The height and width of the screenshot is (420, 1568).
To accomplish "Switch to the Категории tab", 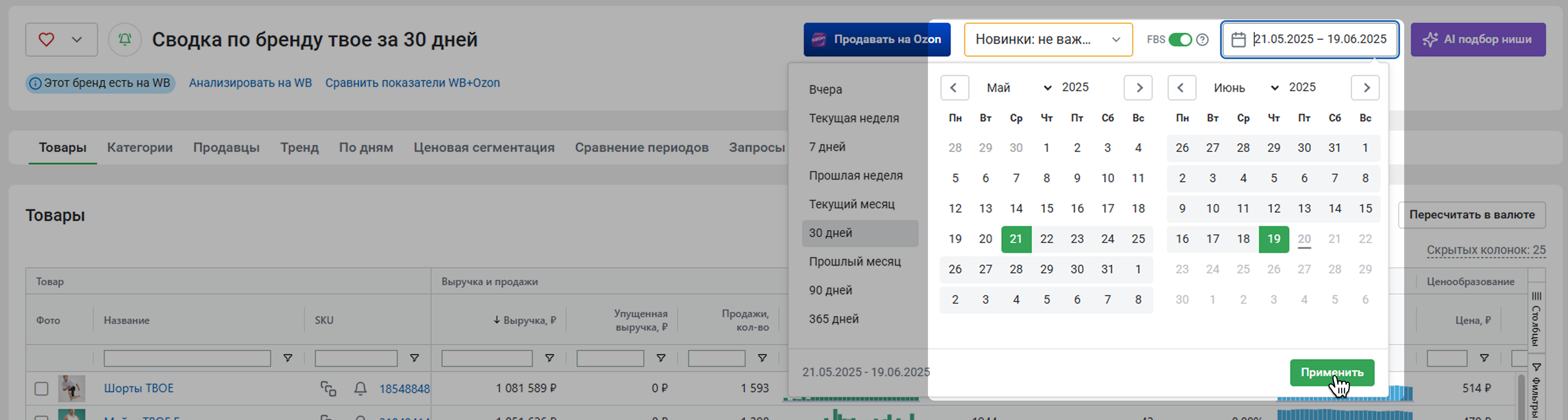I will (x=140, y=148).
